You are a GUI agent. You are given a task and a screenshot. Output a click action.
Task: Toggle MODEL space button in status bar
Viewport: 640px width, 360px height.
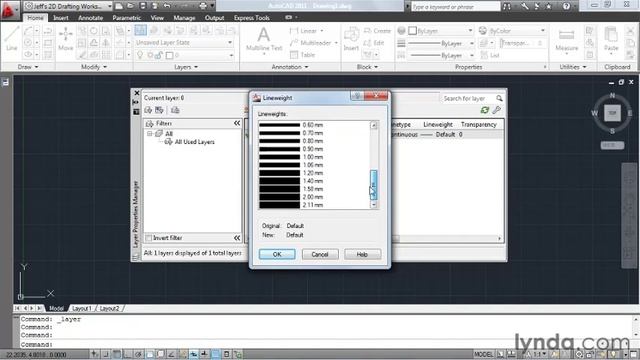click(x=483, y=354)
